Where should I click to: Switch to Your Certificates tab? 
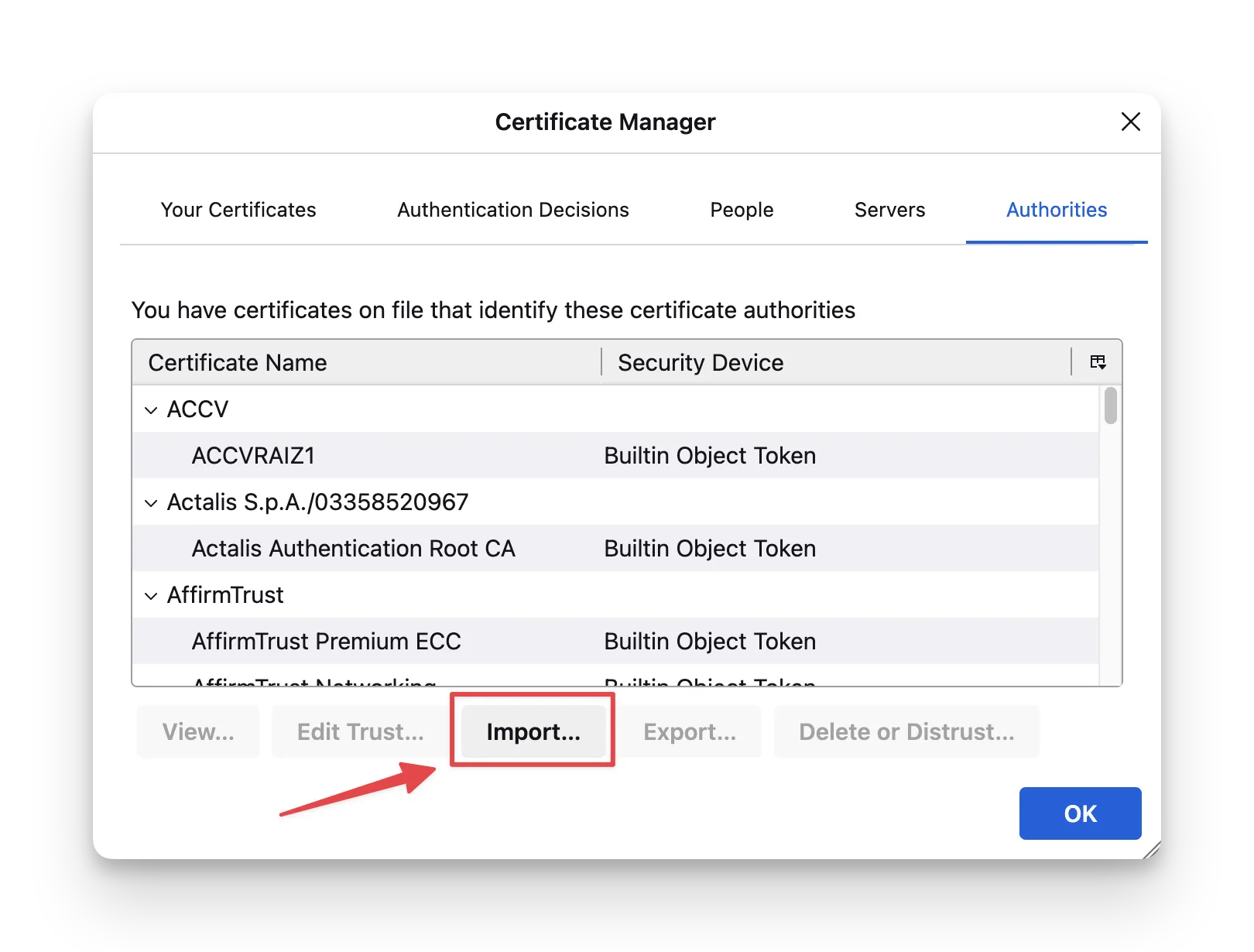[238, 210]
